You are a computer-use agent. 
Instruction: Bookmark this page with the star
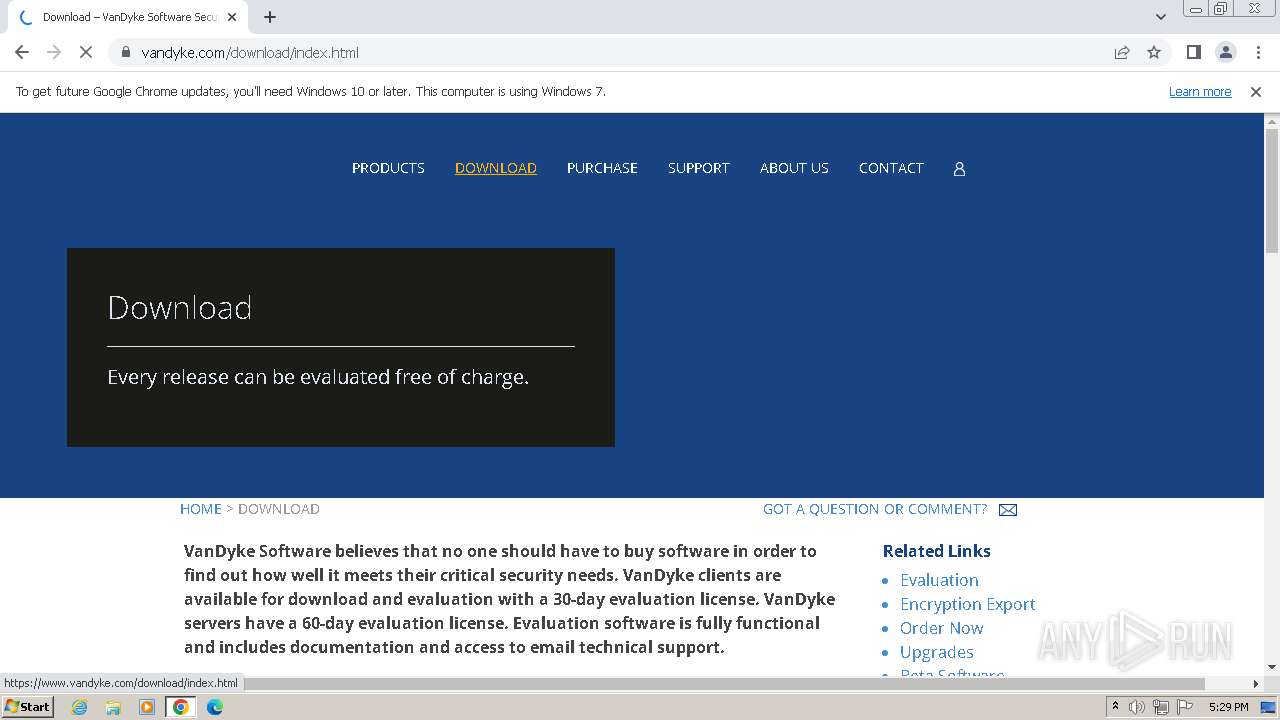pos(1154,52)
